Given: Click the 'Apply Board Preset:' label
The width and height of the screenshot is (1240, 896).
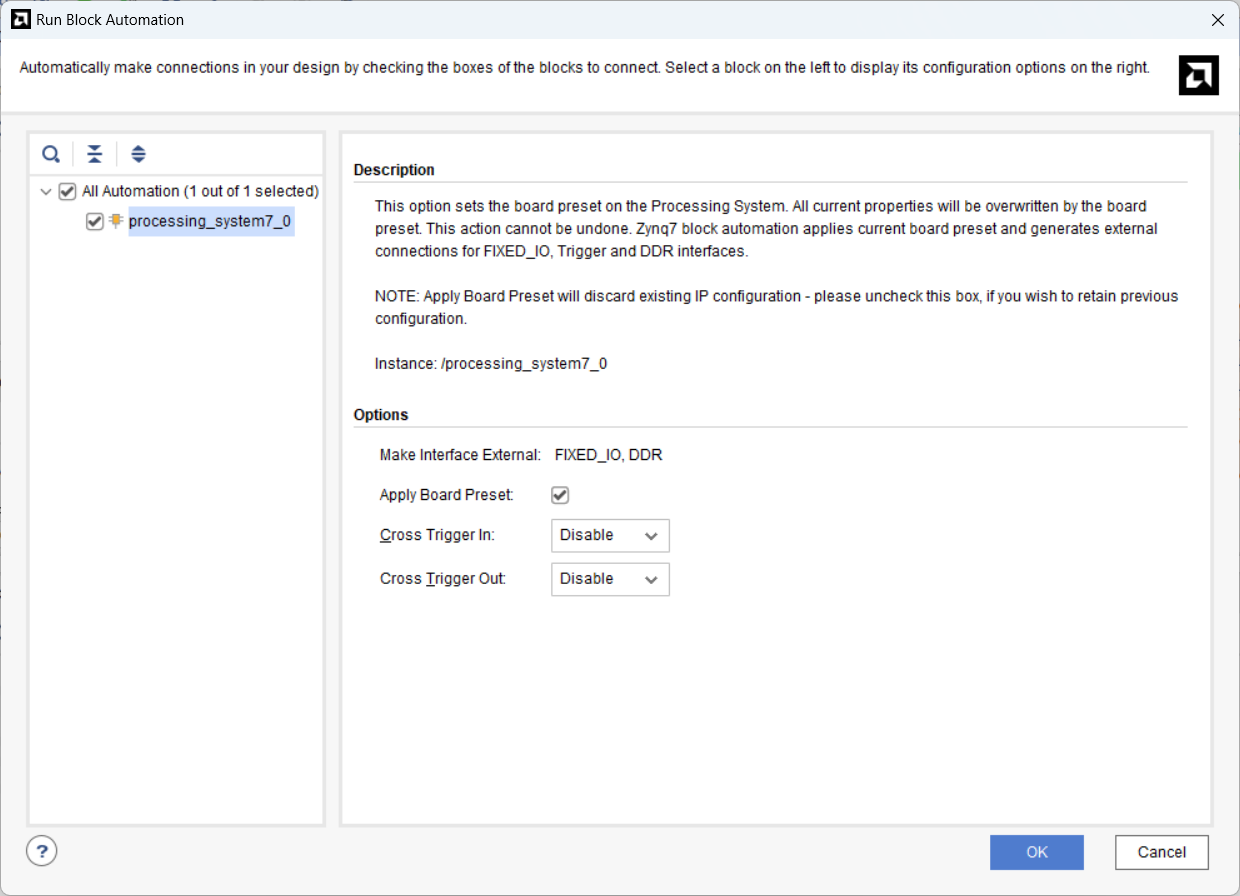Looking at the screenshot, I should (446, 495).
